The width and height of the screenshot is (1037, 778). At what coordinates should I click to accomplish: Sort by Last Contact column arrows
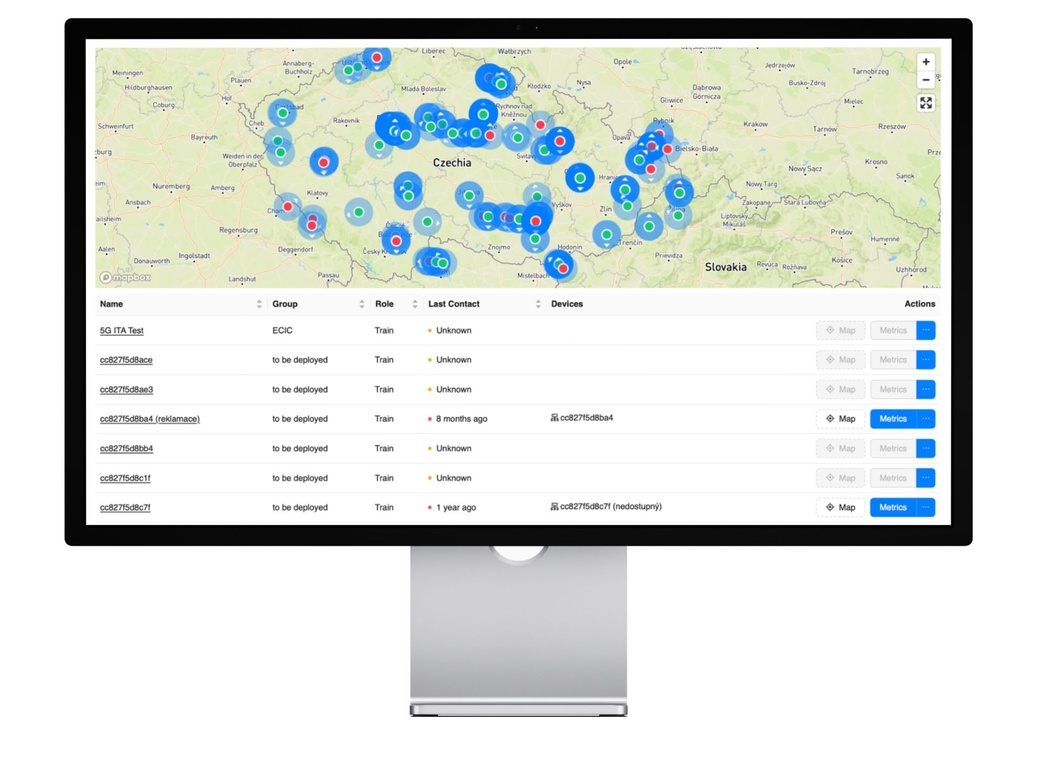click(538, 304)
